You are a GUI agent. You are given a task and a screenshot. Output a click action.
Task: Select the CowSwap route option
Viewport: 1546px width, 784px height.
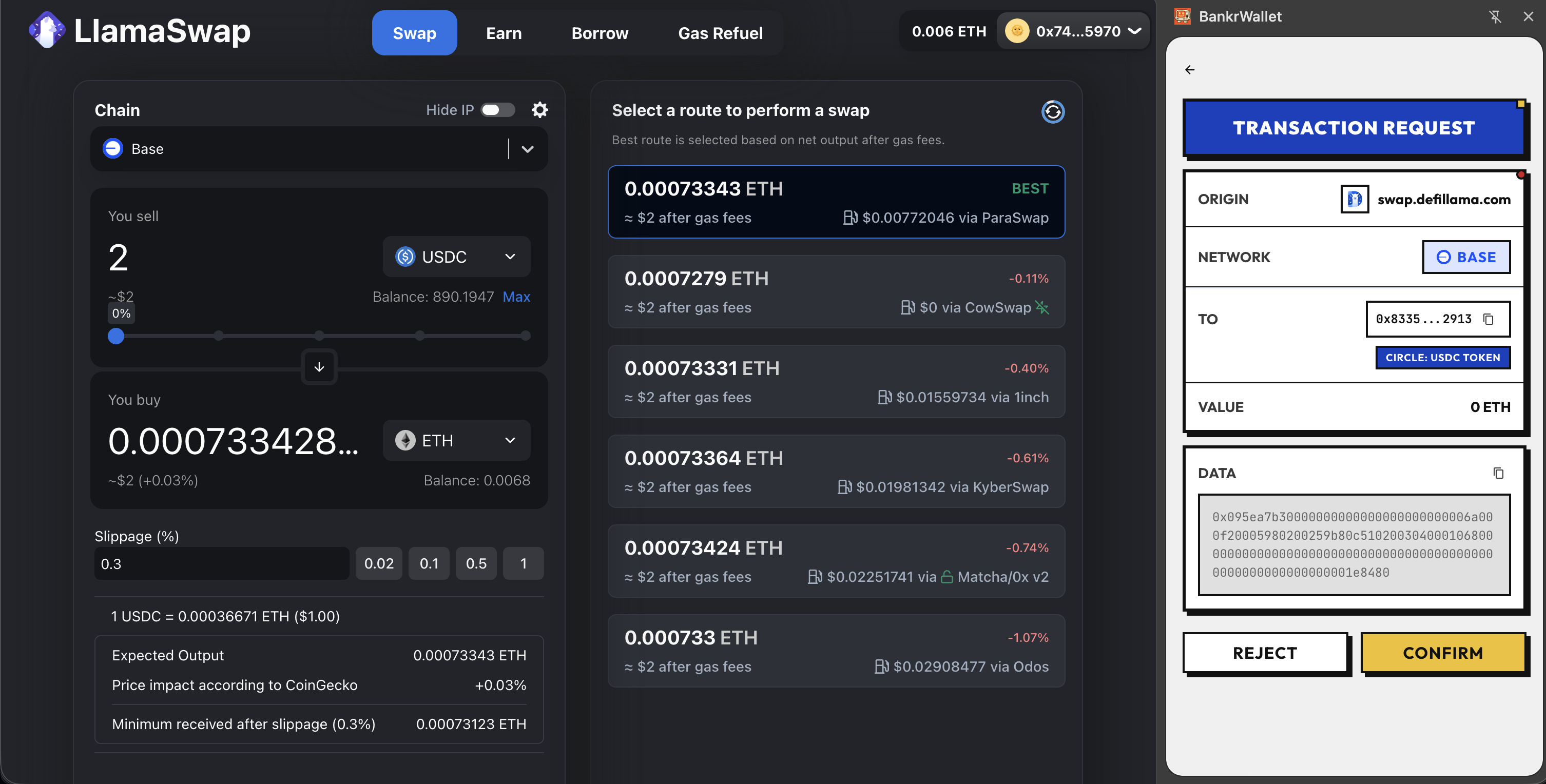836,292
